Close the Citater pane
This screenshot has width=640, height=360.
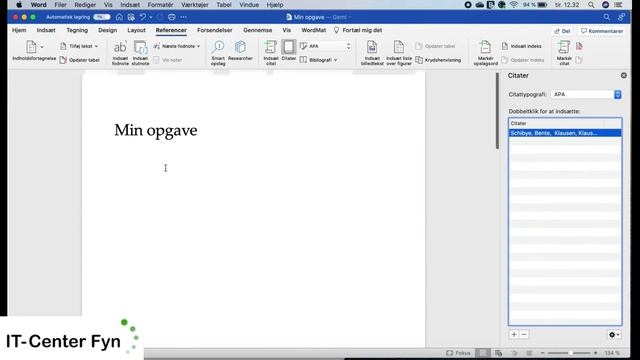624,76
